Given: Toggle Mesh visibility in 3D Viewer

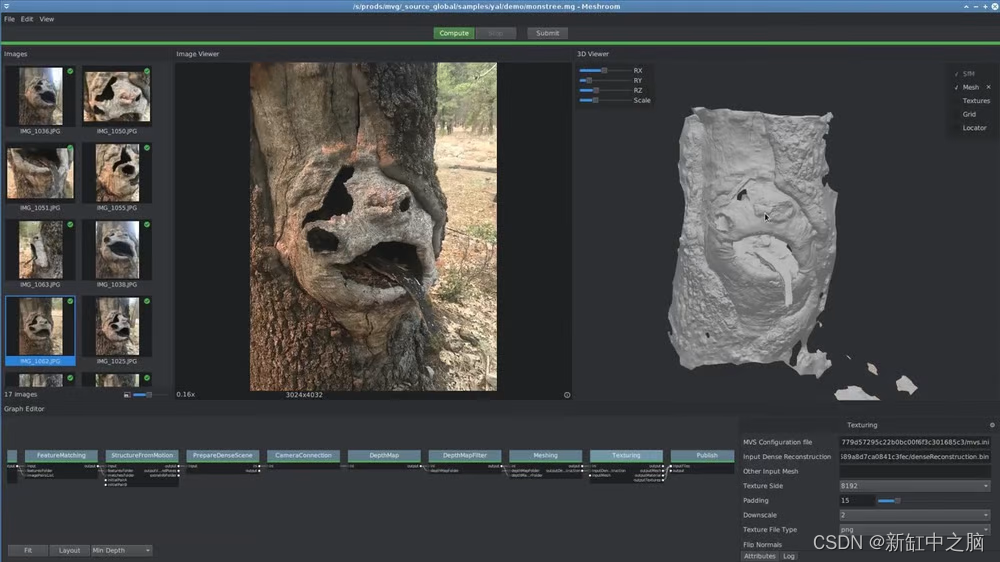Looking at the screenshot, I should [x=970, y=87].
